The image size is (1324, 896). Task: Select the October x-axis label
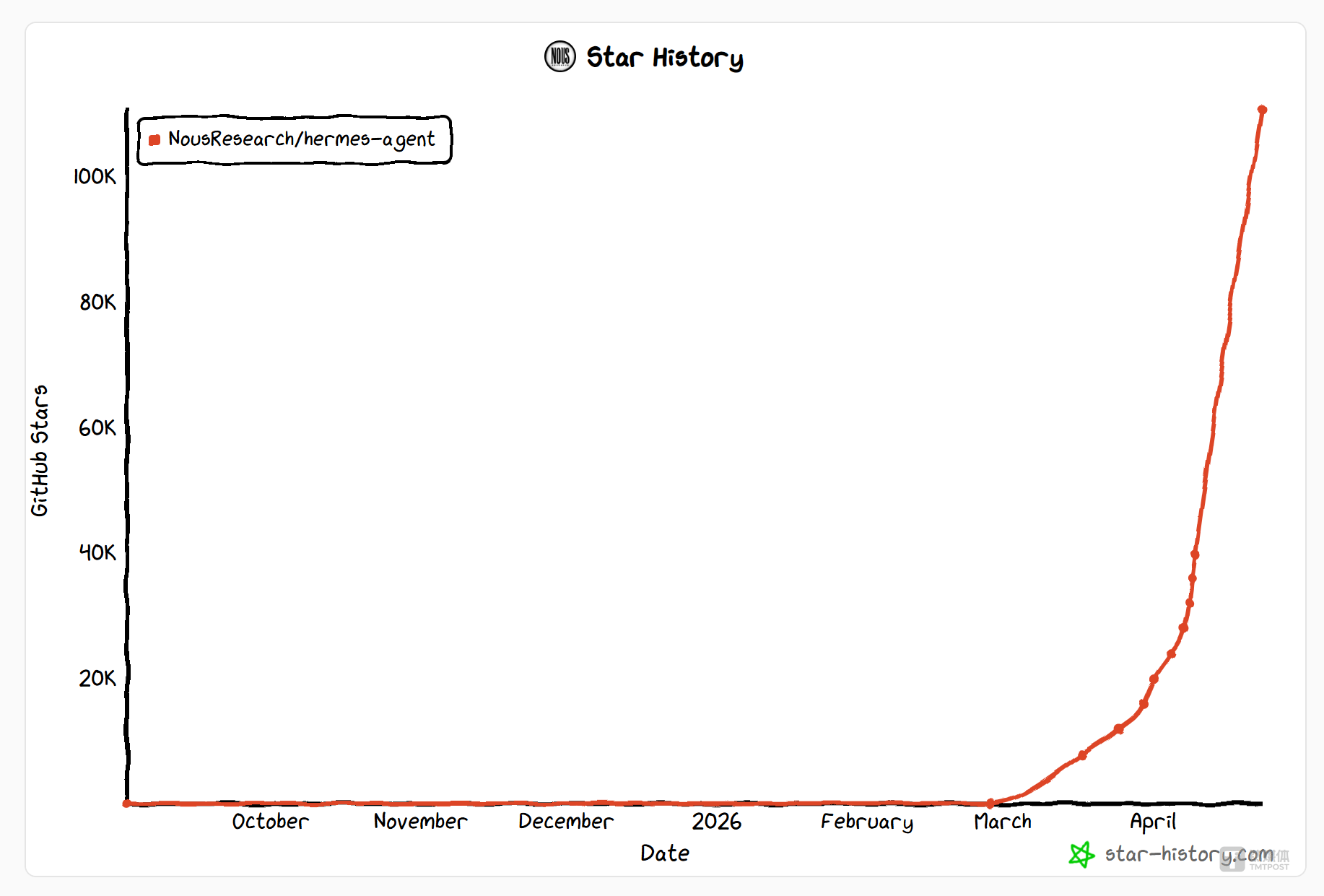click(270, 822)
